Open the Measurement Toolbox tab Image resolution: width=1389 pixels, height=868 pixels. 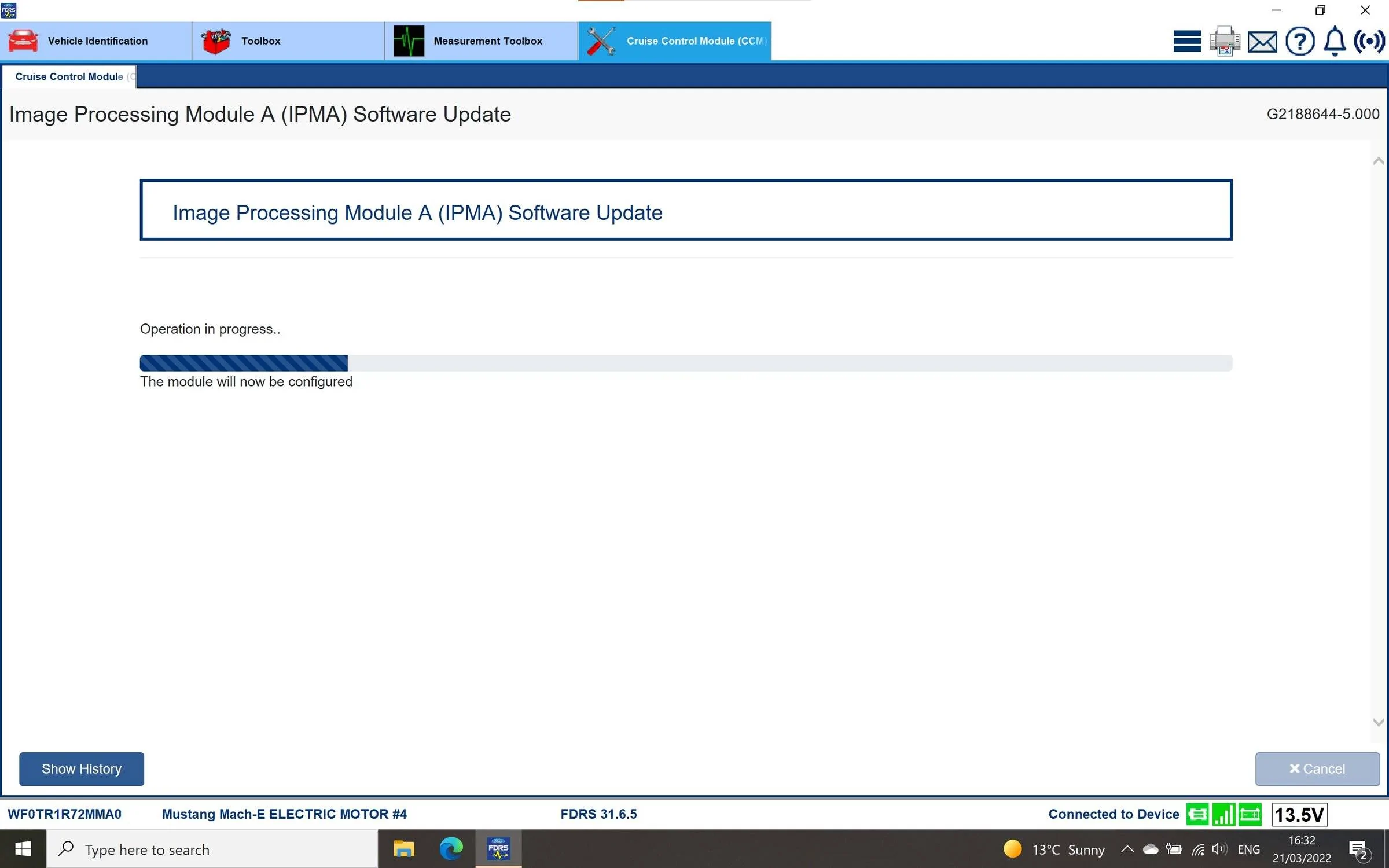point(482,41)
